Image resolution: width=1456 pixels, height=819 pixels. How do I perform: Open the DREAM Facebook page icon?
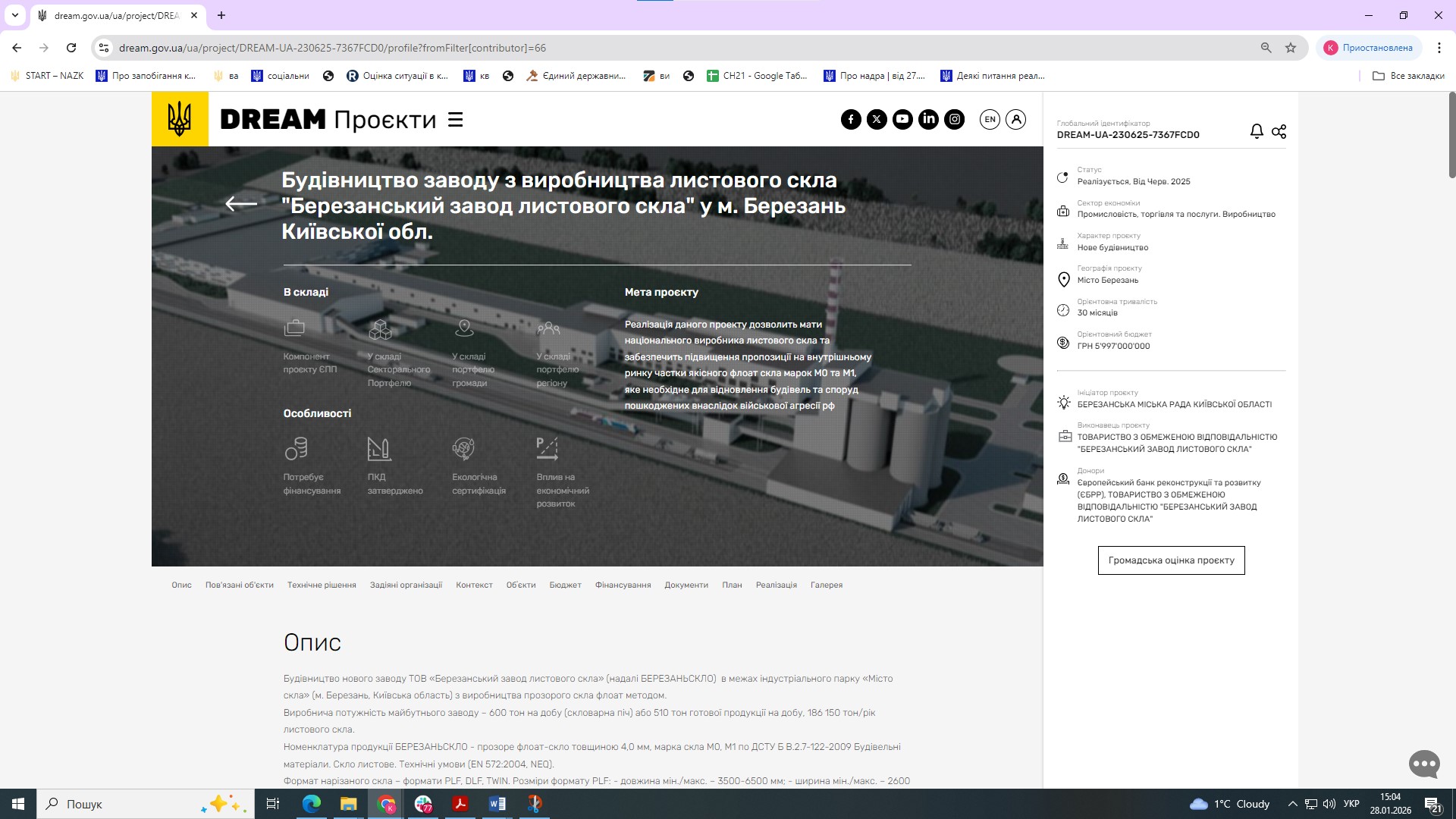pos(851,119)
